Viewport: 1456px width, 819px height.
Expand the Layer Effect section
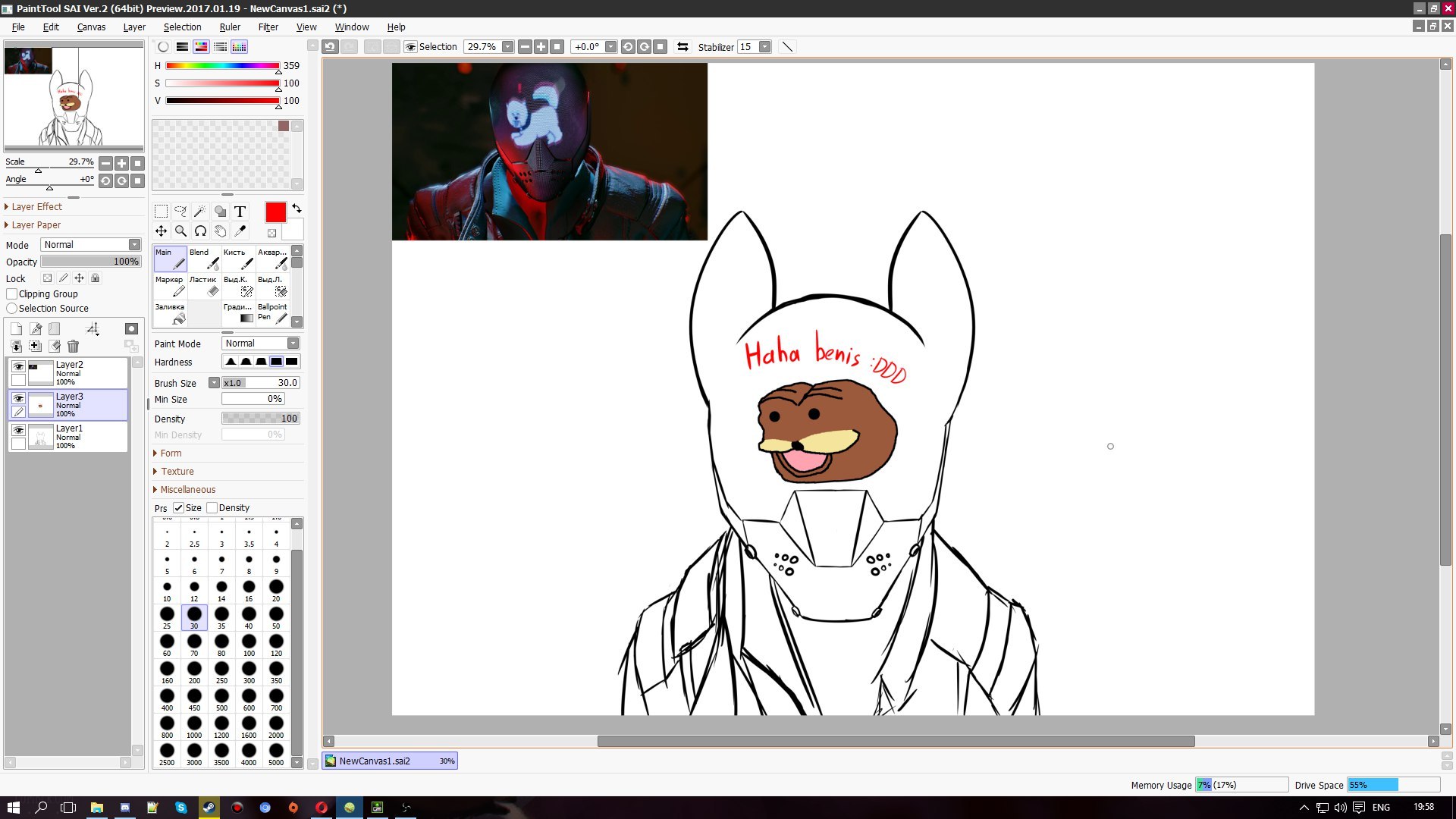coord(36,207)
